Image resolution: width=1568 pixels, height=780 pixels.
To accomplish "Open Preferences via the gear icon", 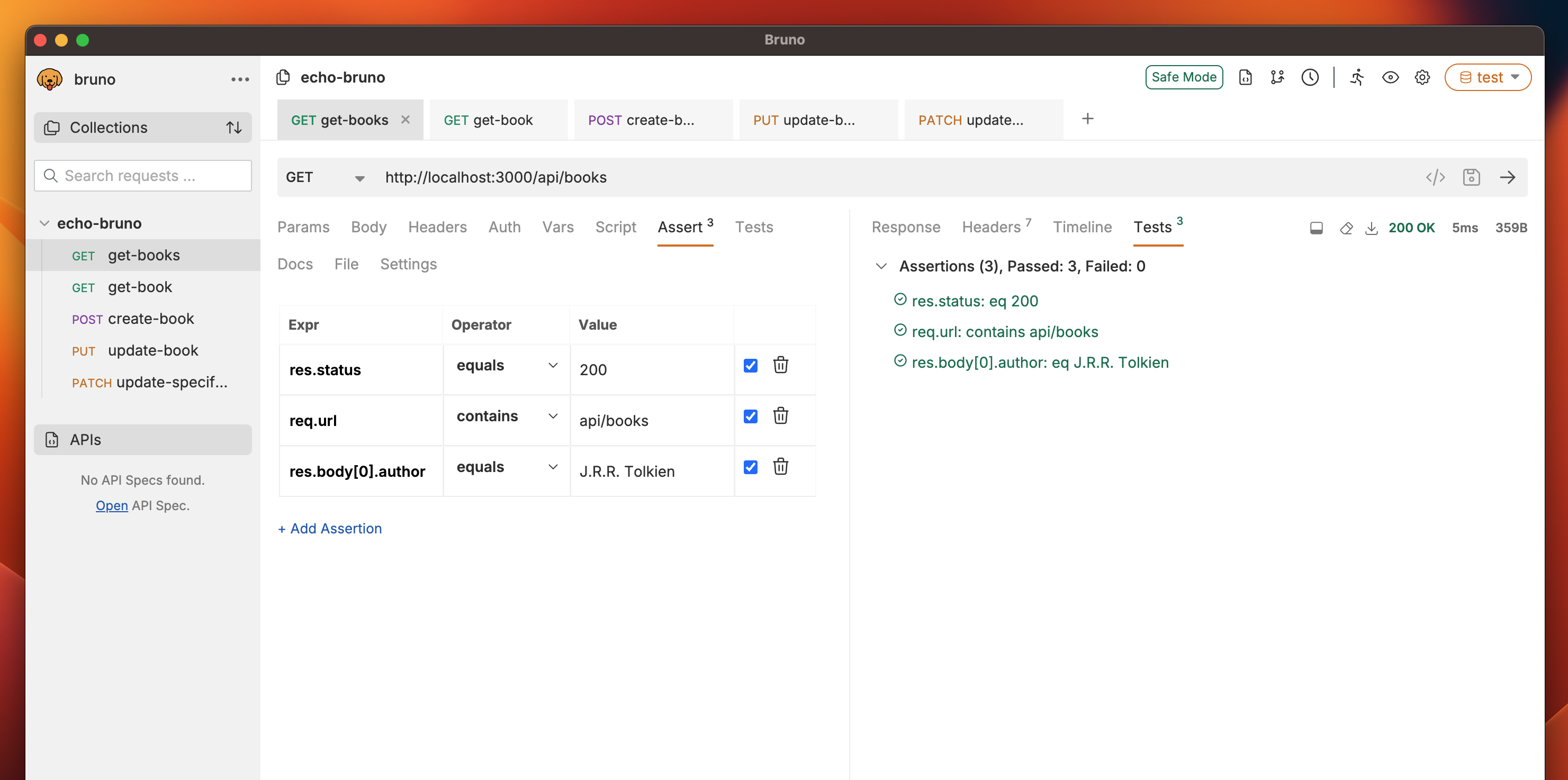I will [1422, 77].
